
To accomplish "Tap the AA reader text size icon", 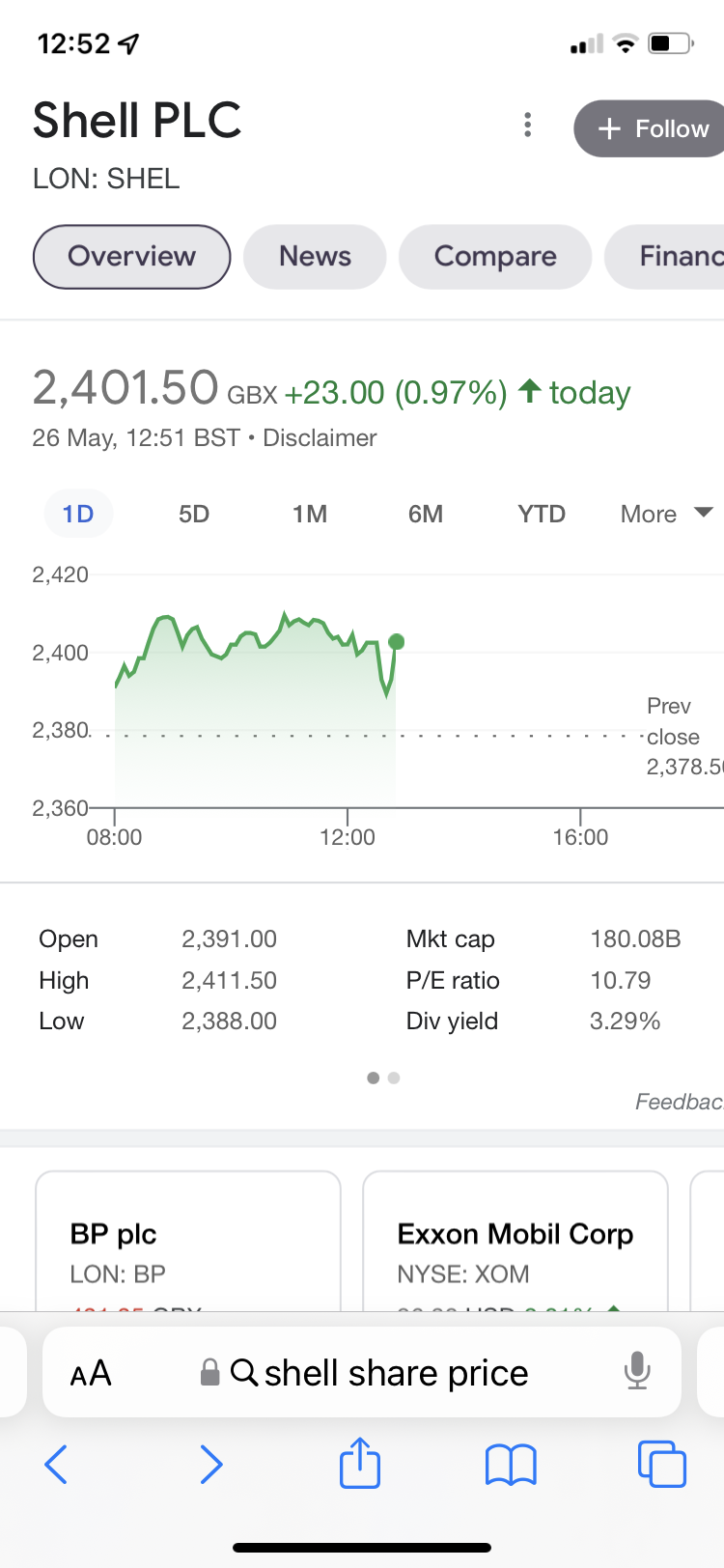I will [91, 1373].
